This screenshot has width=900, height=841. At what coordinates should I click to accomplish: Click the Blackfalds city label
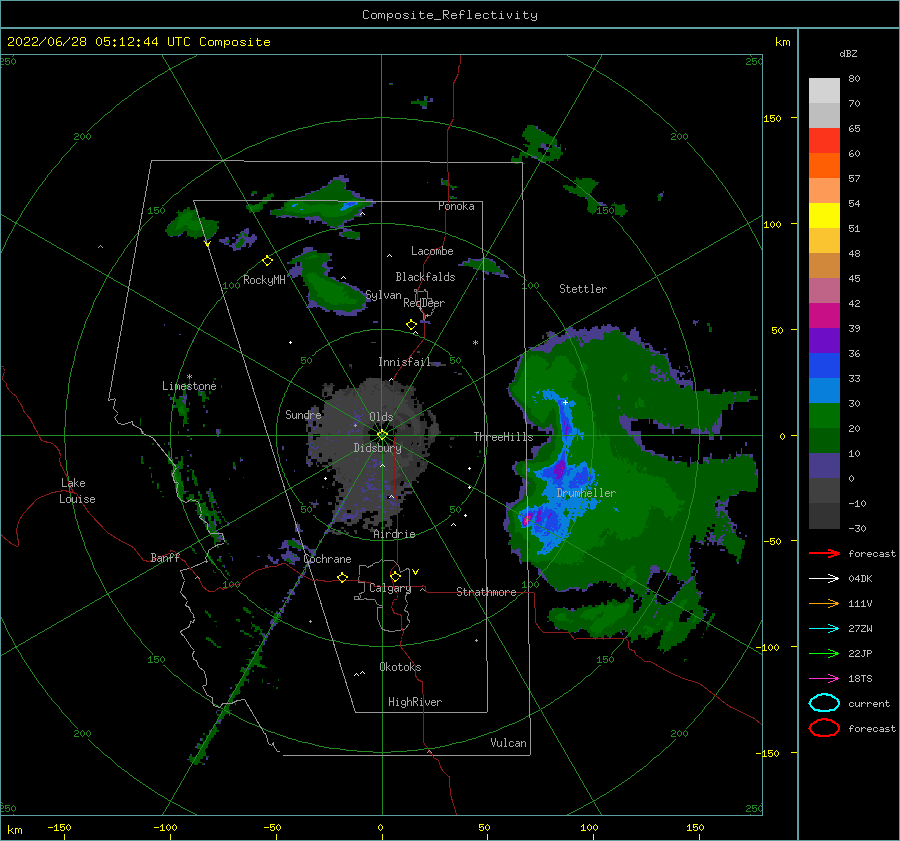[x=425, y=277]
